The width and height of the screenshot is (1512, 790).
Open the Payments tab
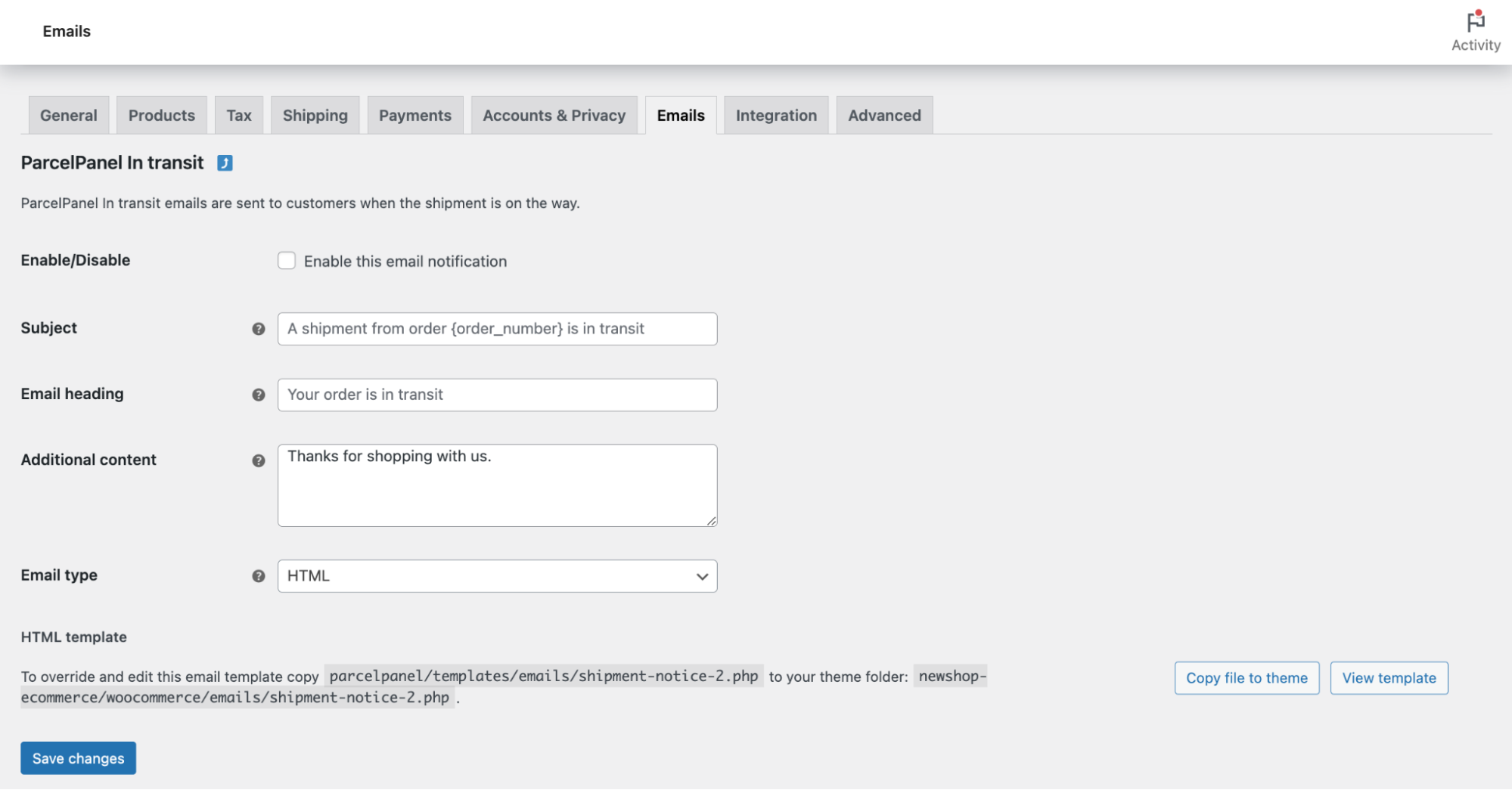click(415, 116)
